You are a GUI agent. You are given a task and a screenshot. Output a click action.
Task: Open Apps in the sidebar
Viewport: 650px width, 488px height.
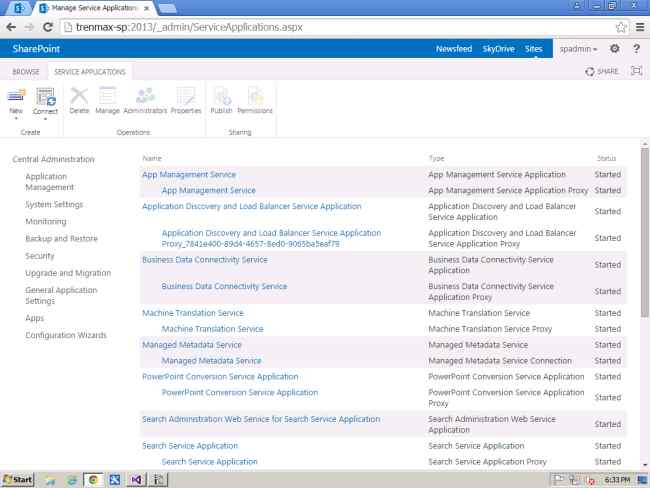[34, 318]
